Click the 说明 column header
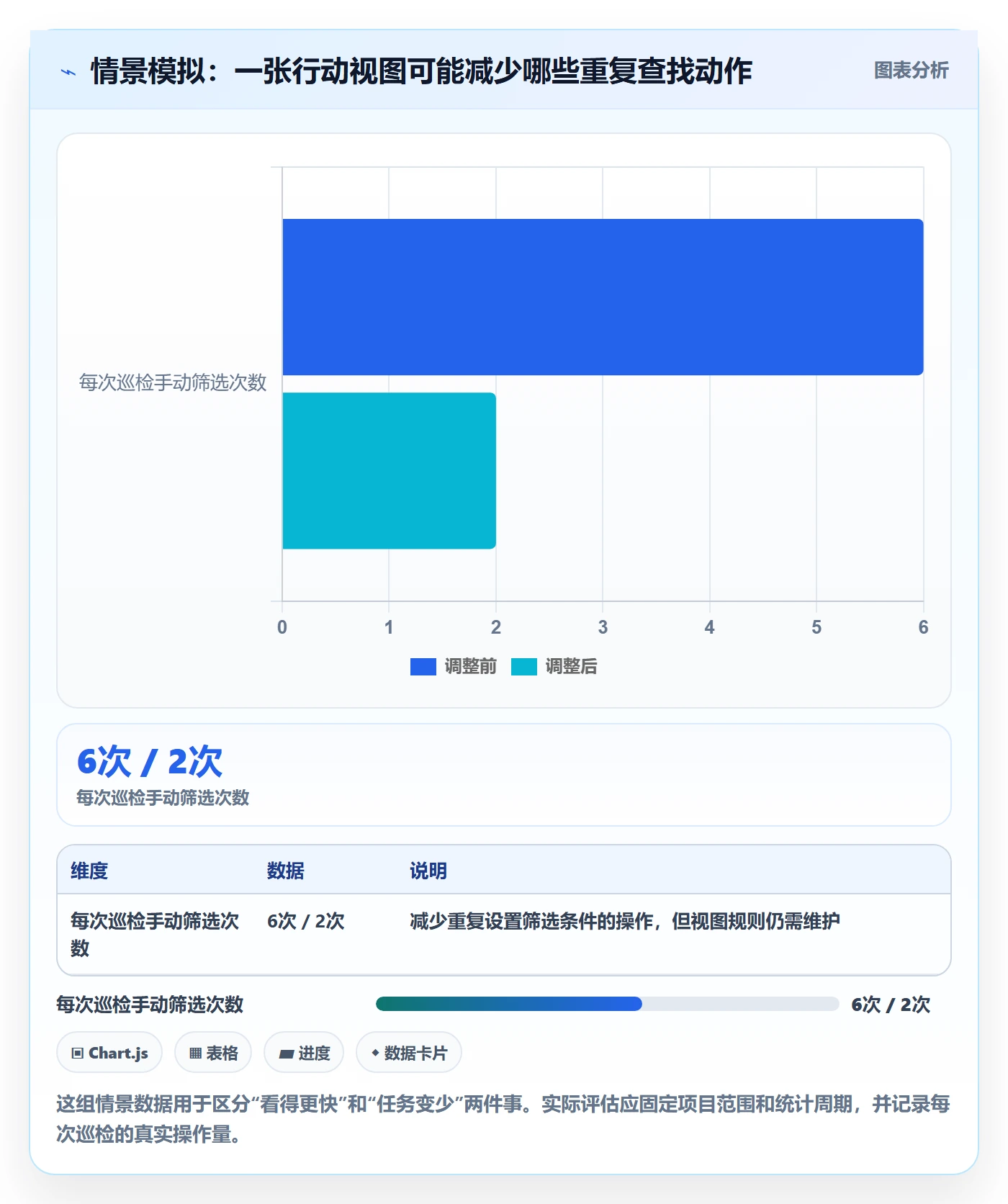Viewport: 1008px width, 1204px height. pos(428,871)
